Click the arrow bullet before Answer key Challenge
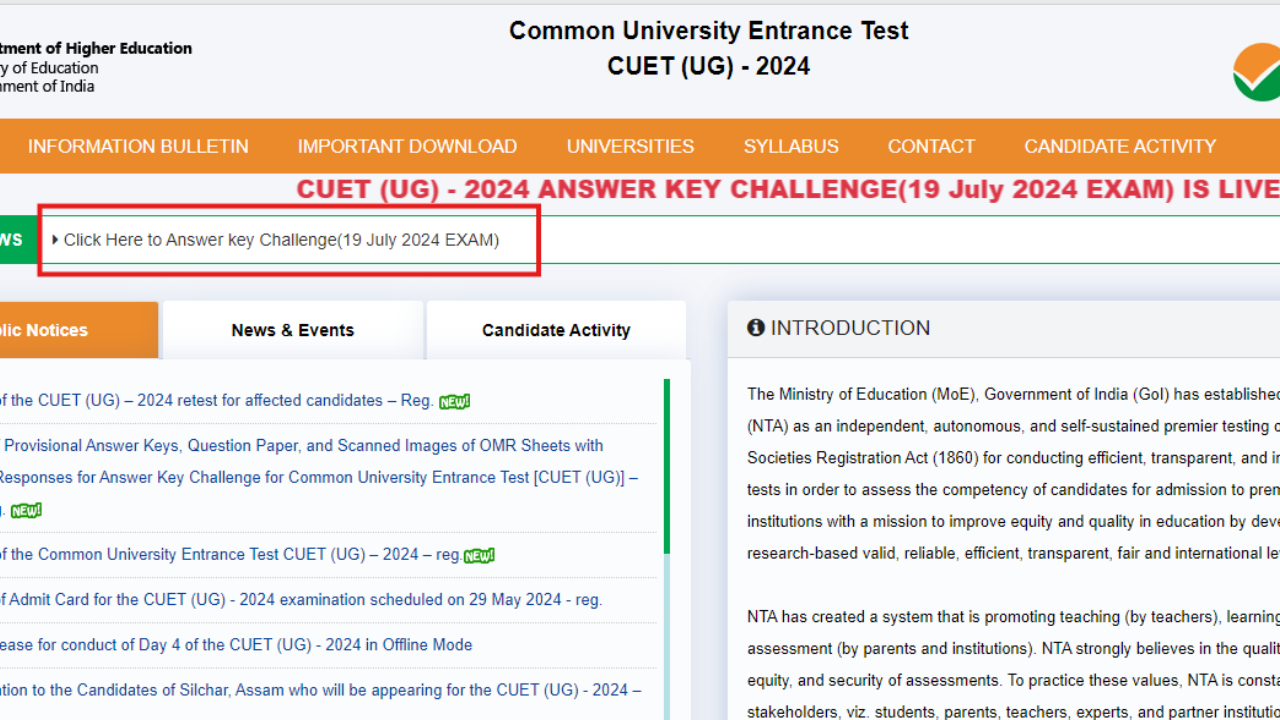1280x720 pixels. [x=55, y=240]
